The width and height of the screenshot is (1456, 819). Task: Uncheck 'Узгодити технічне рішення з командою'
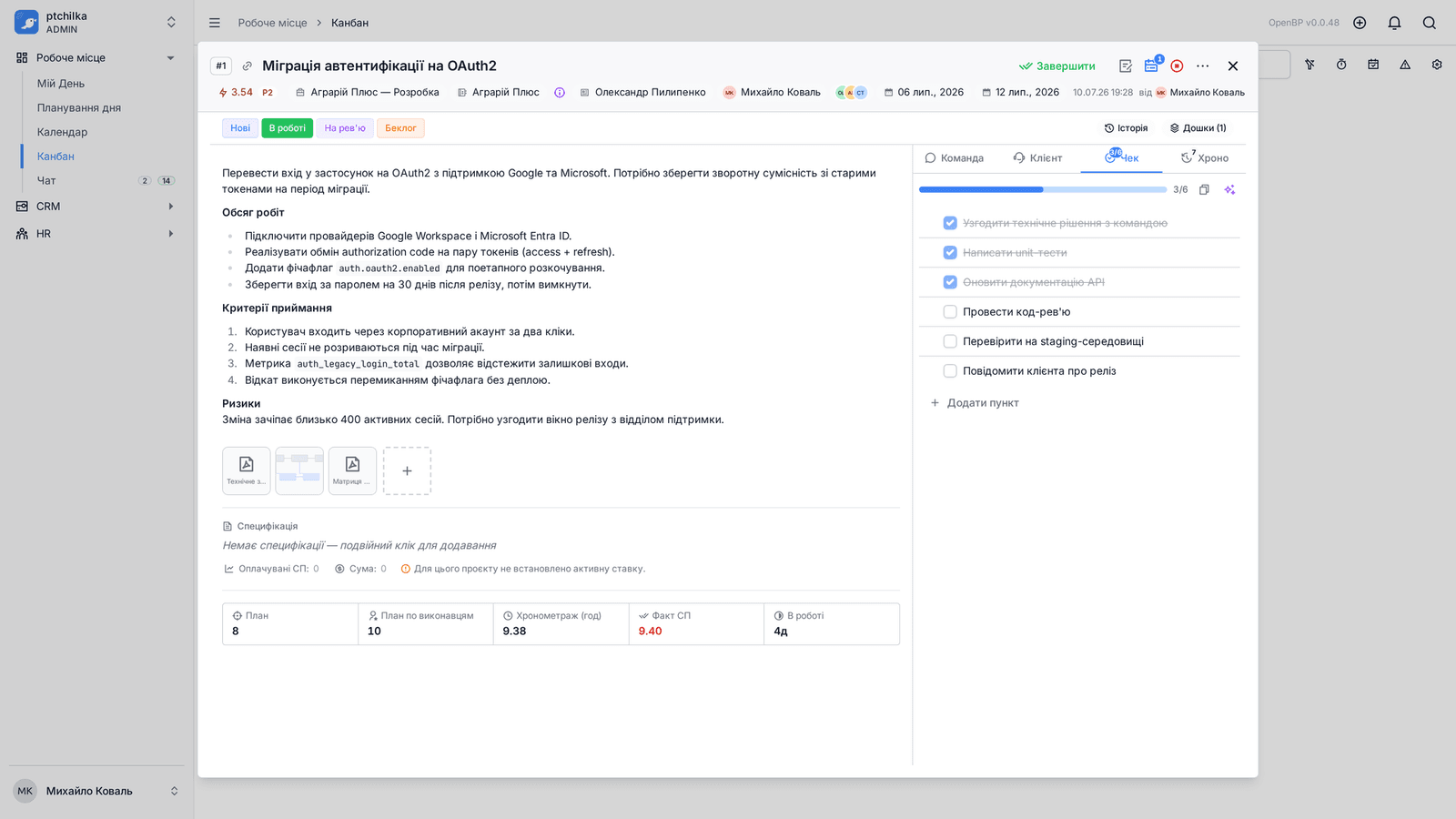click(x=950, y=223)
